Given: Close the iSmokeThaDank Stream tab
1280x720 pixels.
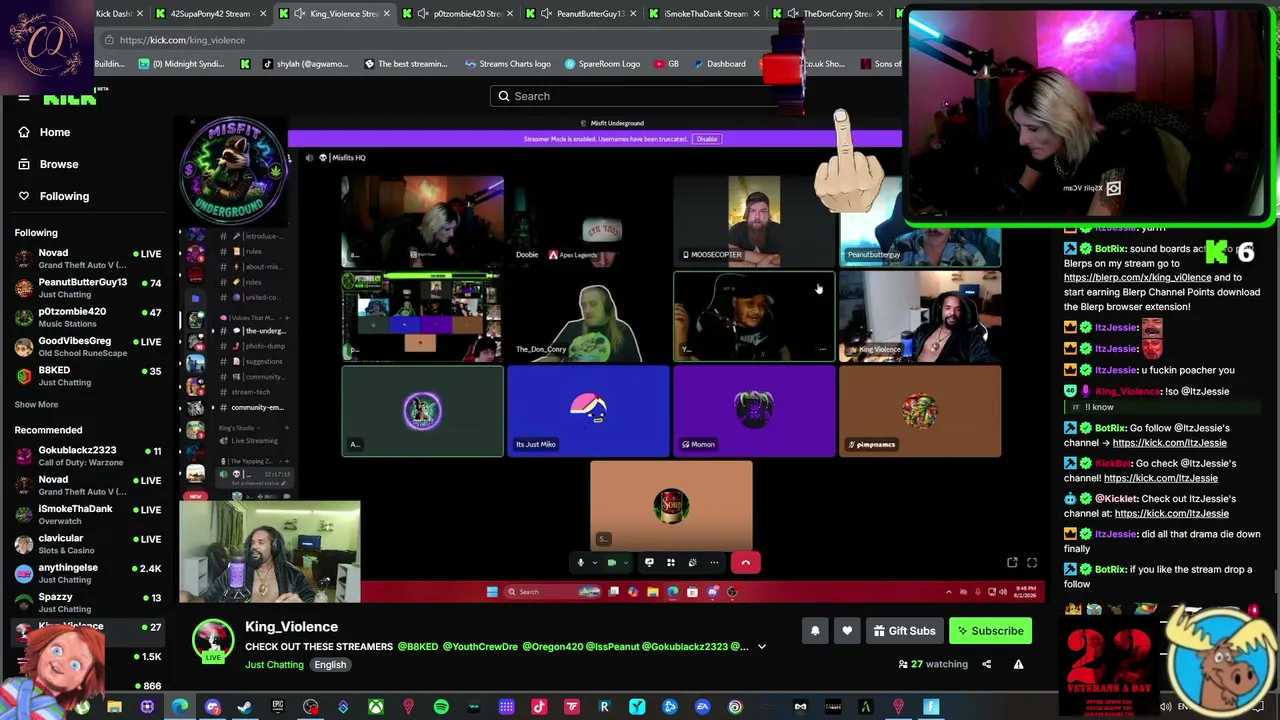Looking at the screenshot, I should [x=756, y=14].
